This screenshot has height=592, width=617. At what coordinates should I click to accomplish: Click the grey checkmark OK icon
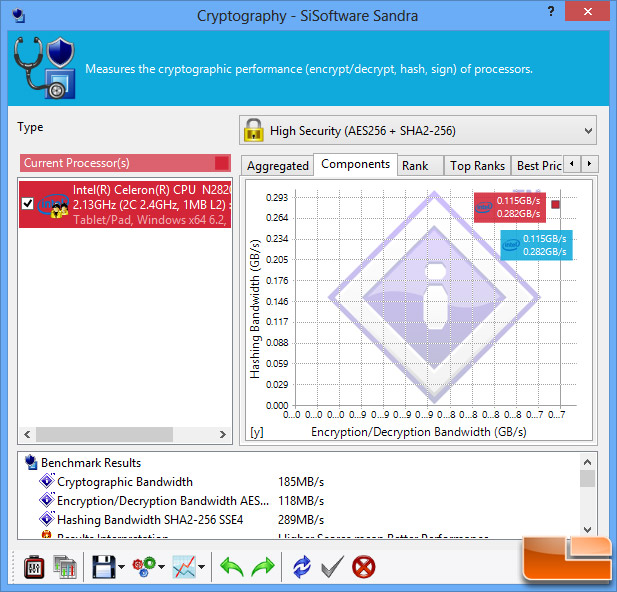(x=333, y=567)
